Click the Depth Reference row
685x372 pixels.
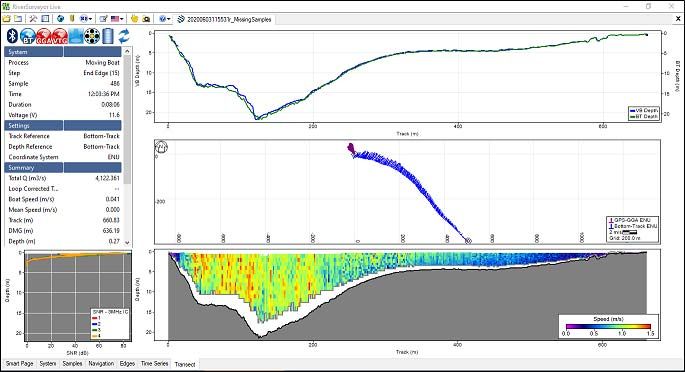[x=64, y=147]
